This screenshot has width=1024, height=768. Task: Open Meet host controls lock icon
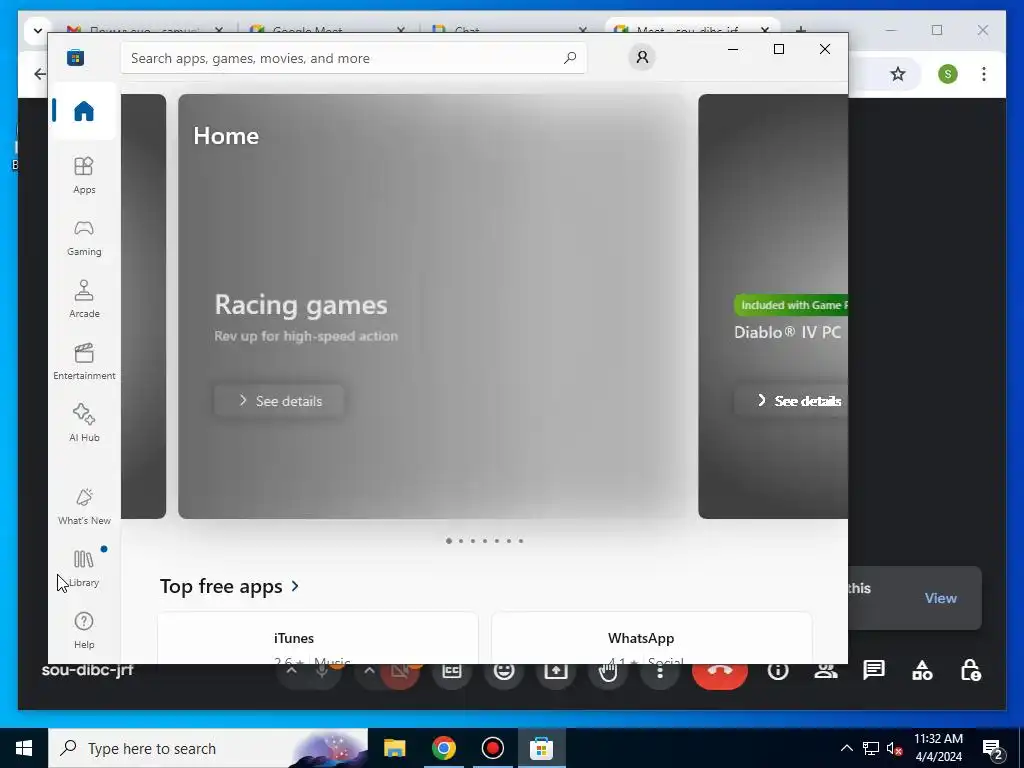coord(970,671)
